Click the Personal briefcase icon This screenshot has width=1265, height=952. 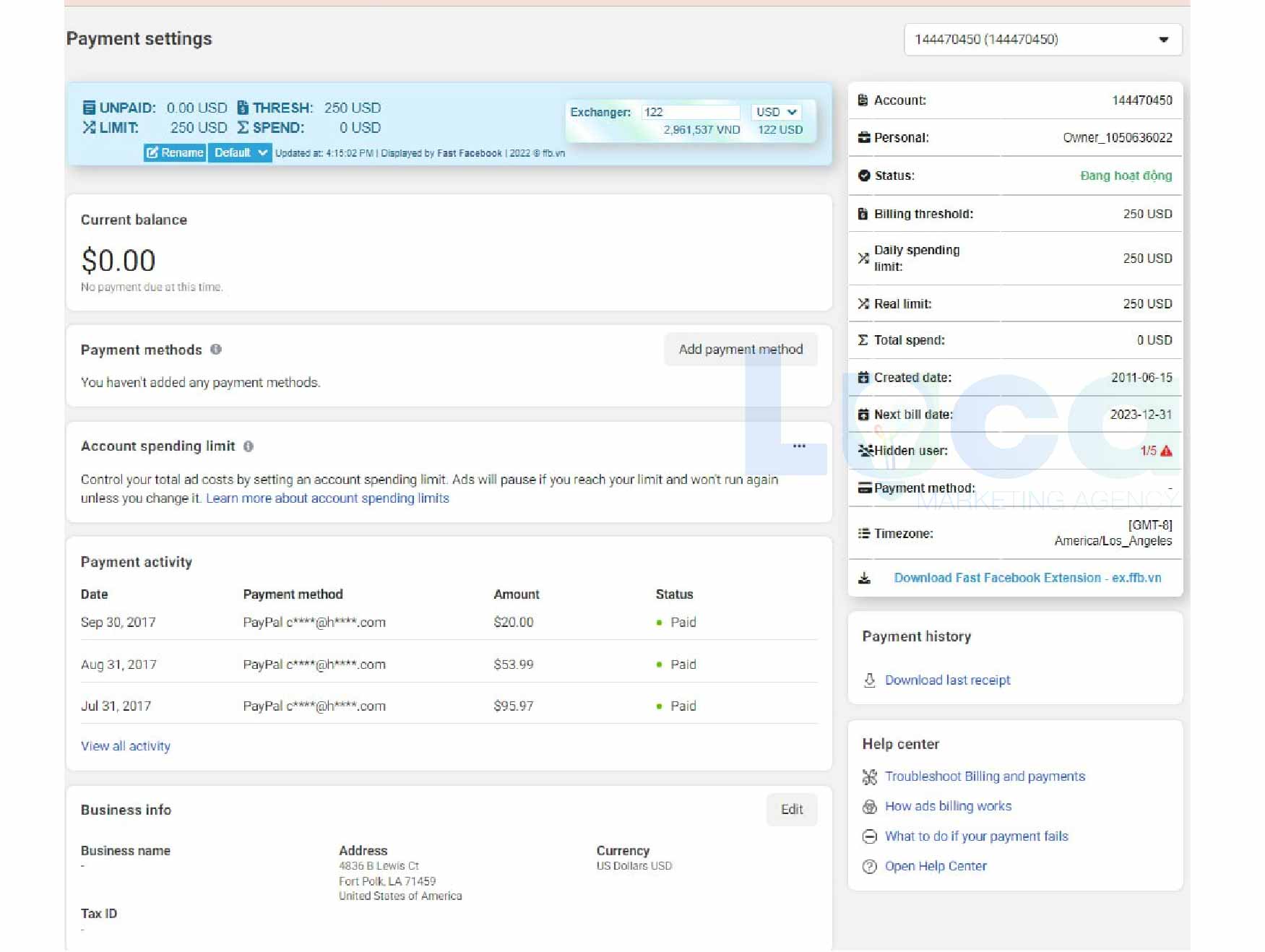[x=863, y=137]
